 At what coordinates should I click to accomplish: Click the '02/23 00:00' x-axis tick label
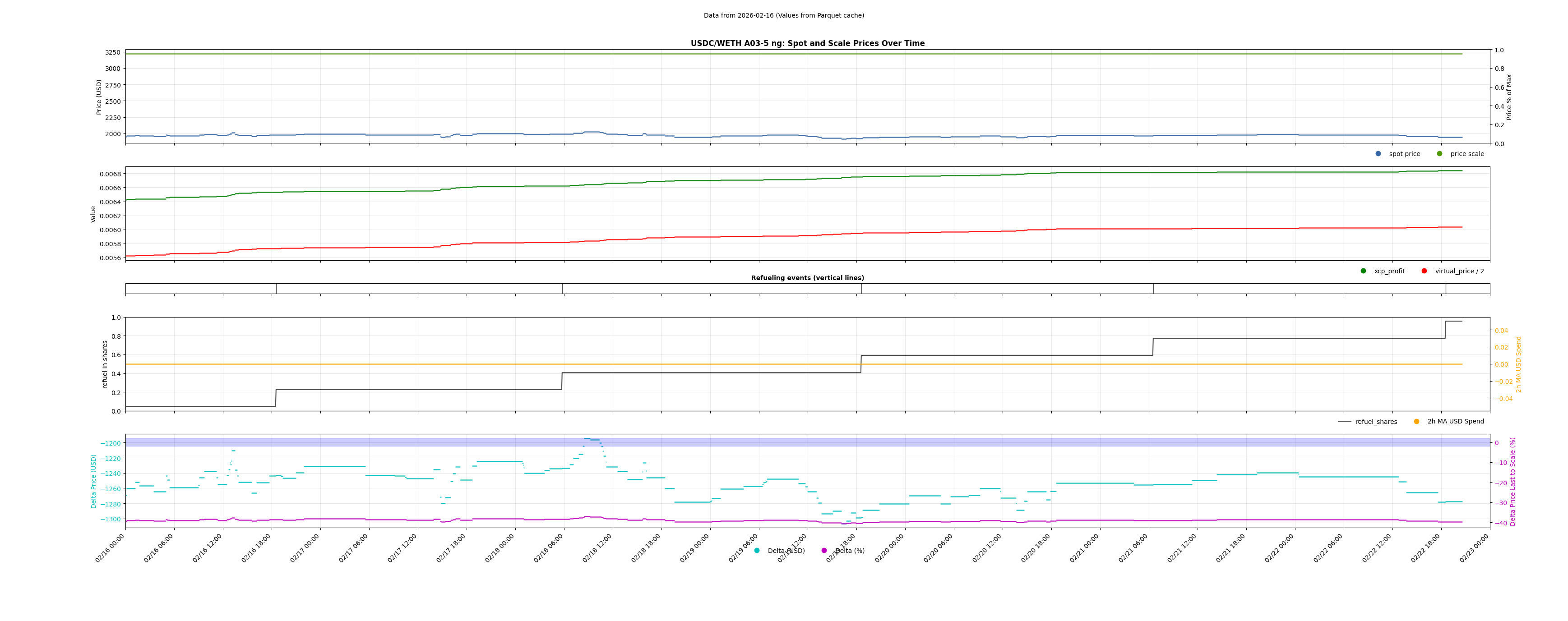pyautogui.click(x=1475, y=547)
